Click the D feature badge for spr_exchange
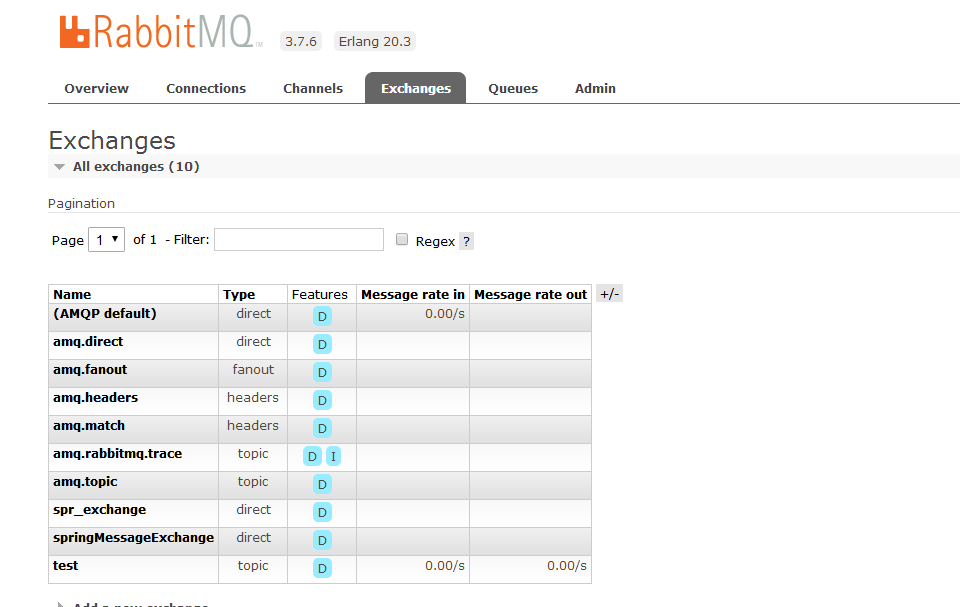 [x=322, y=513]
